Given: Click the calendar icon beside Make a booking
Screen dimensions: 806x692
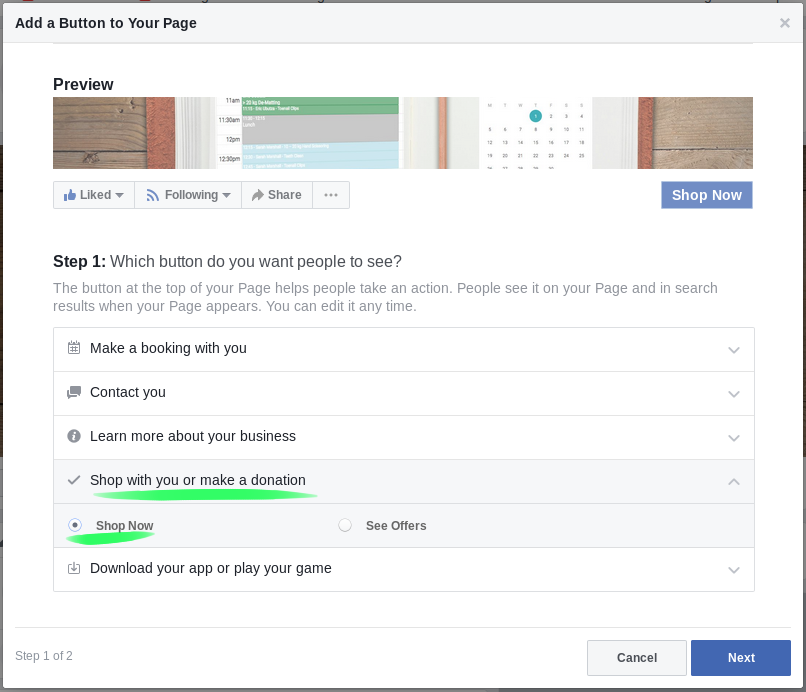Looking at the screenshot, I should pyautogui.click(x=74, y=348).
